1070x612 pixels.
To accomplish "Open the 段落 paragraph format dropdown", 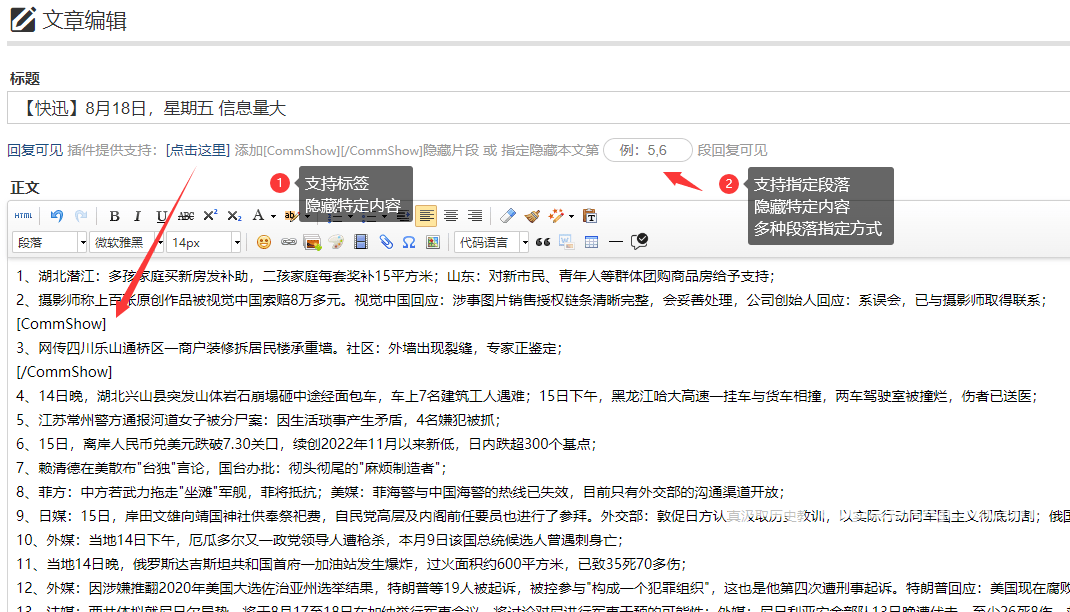I will [x=50, y=242].
